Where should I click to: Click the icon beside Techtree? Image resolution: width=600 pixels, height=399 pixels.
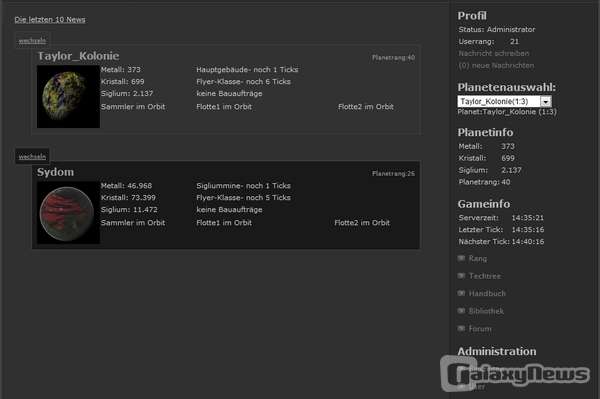coord(461,276)
